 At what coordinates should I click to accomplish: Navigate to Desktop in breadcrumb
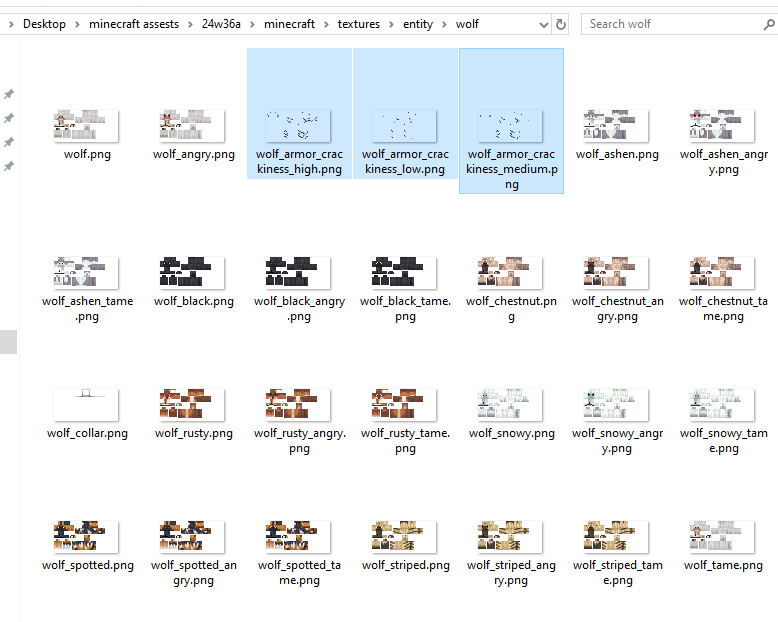44,24
